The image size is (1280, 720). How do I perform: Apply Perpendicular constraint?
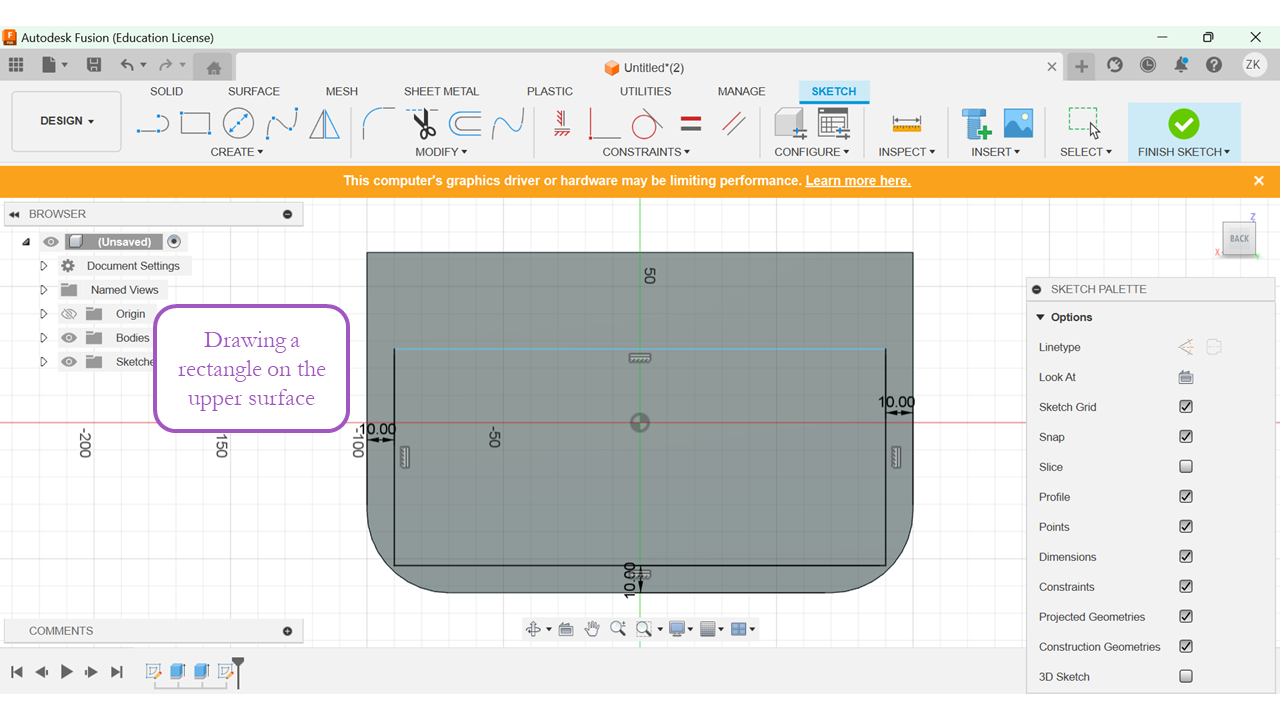604,124
